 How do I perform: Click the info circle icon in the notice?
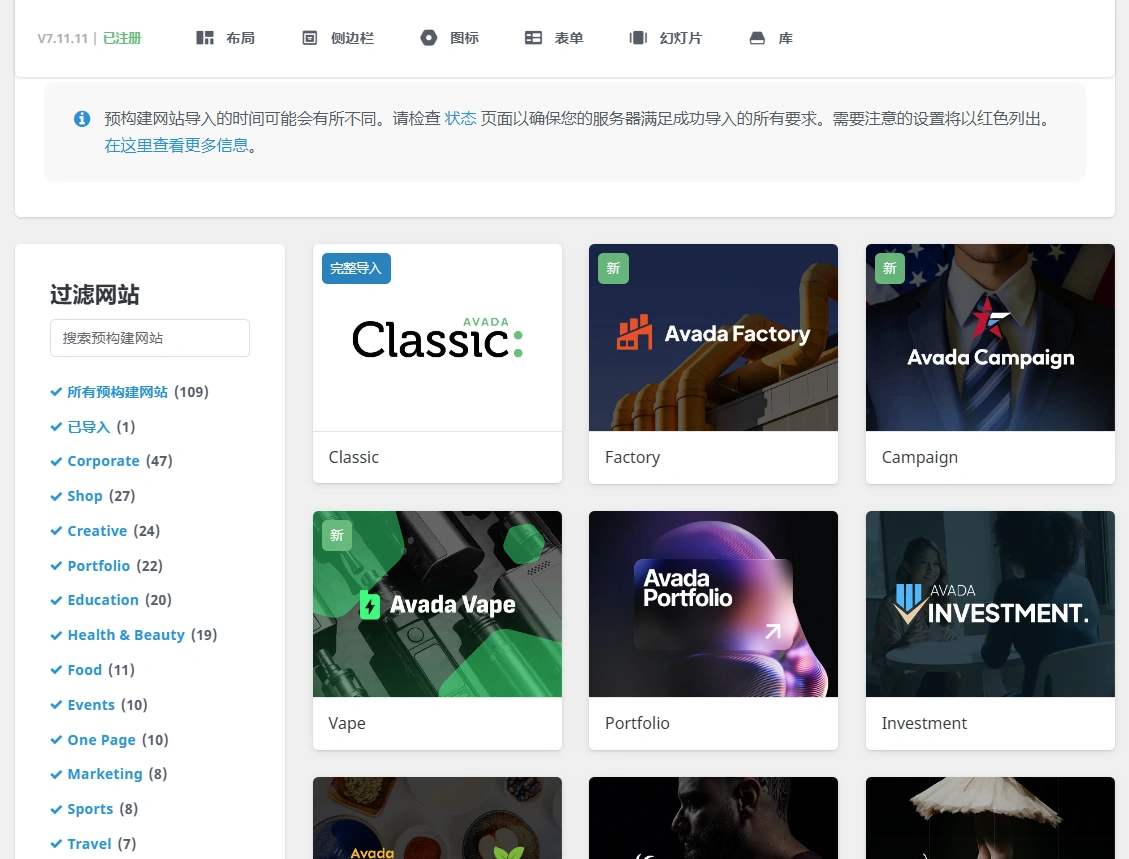coord(82,118)
